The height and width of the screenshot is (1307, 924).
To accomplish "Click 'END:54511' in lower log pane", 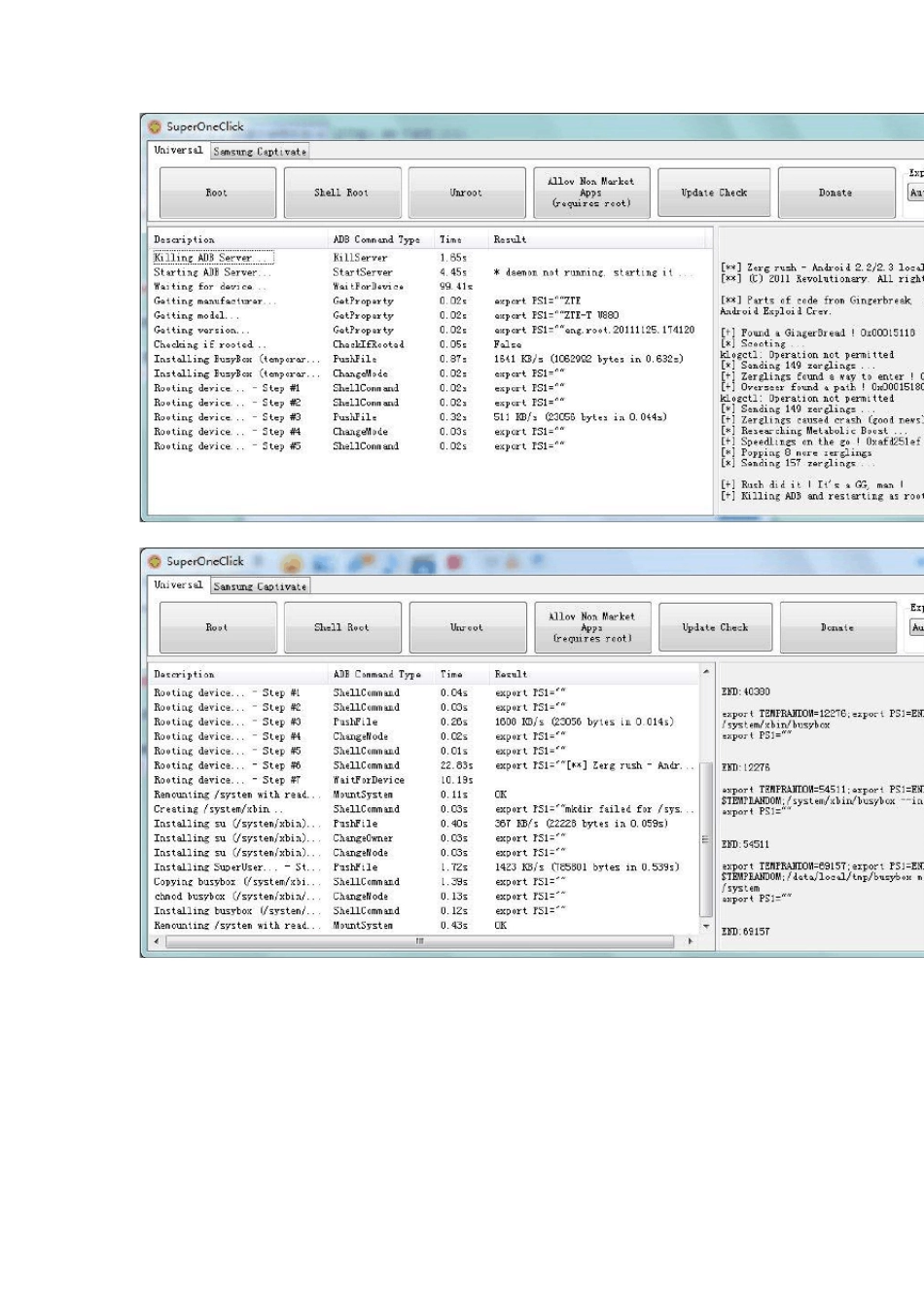I will coord(746,845).
